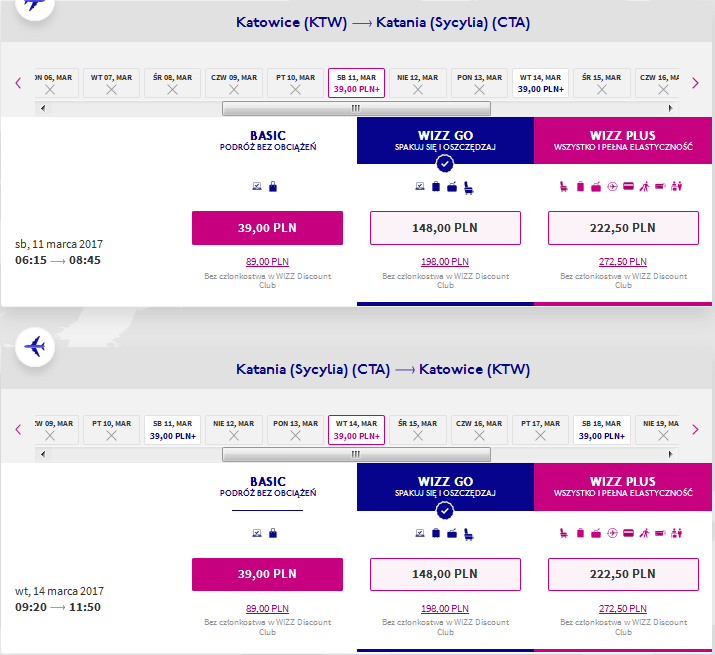Choose the 222,50 PLN WIZZ PLUS fare for the 11 marca flight

(623, 228)
